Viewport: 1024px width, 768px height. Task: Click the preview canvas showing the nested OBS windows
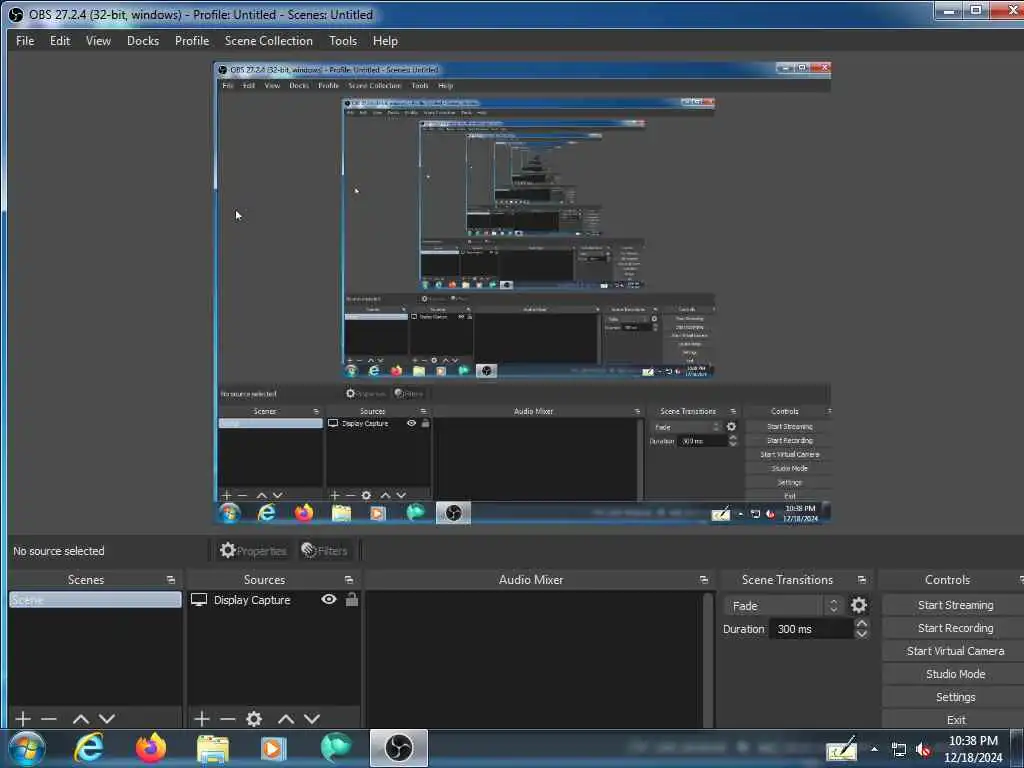522,293
